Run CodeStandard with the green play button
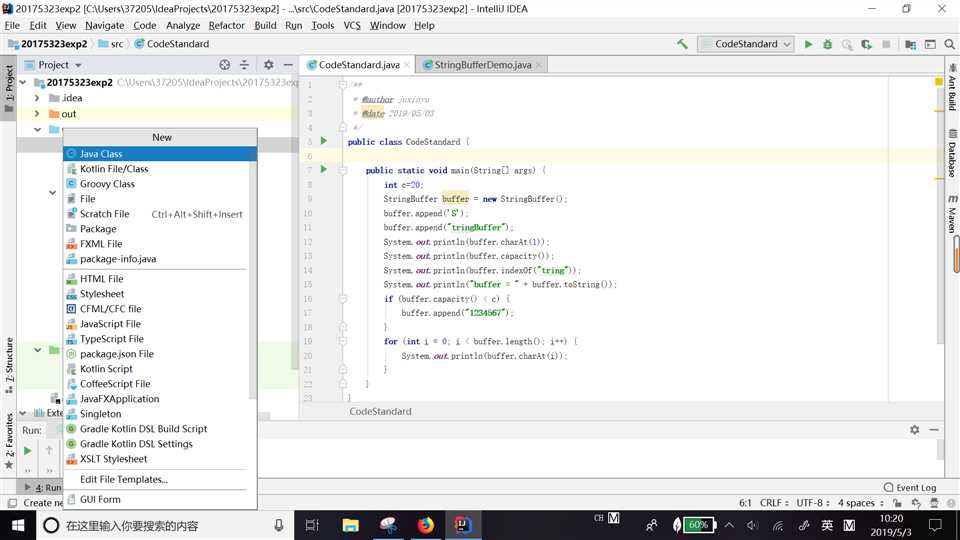This screenshot has height=540, width=960. pos(808,44)
